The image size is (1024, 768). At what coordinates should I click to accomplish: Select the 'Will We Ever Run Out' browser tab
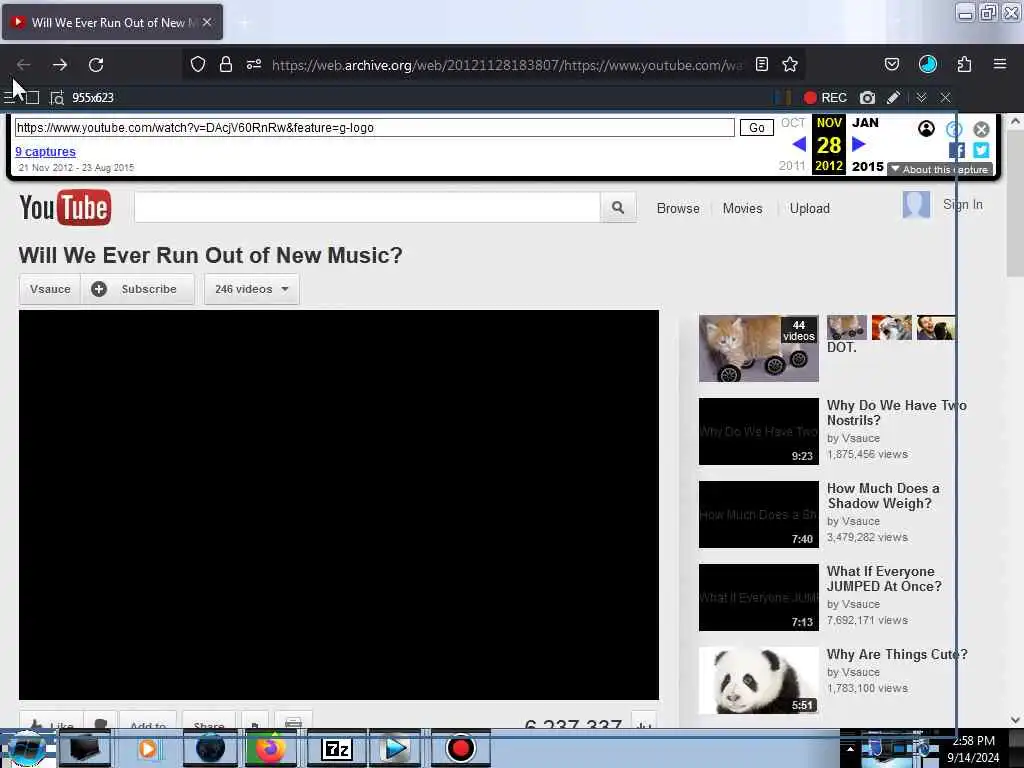click(x=112, y=22)
